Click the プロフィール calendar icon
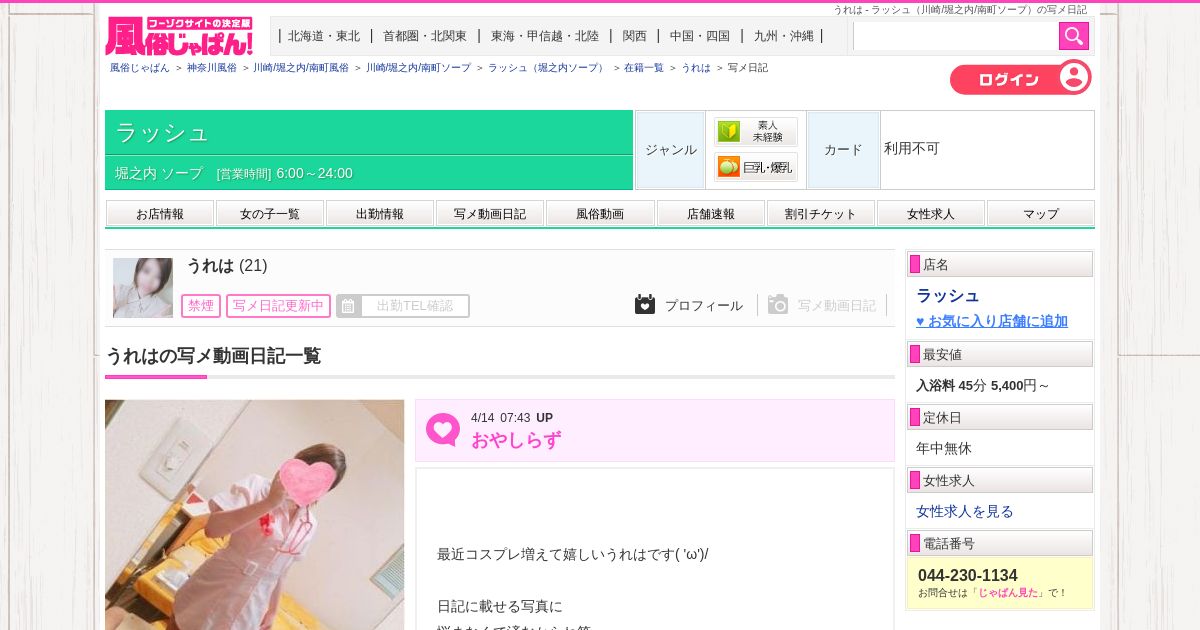 (645, 304)
